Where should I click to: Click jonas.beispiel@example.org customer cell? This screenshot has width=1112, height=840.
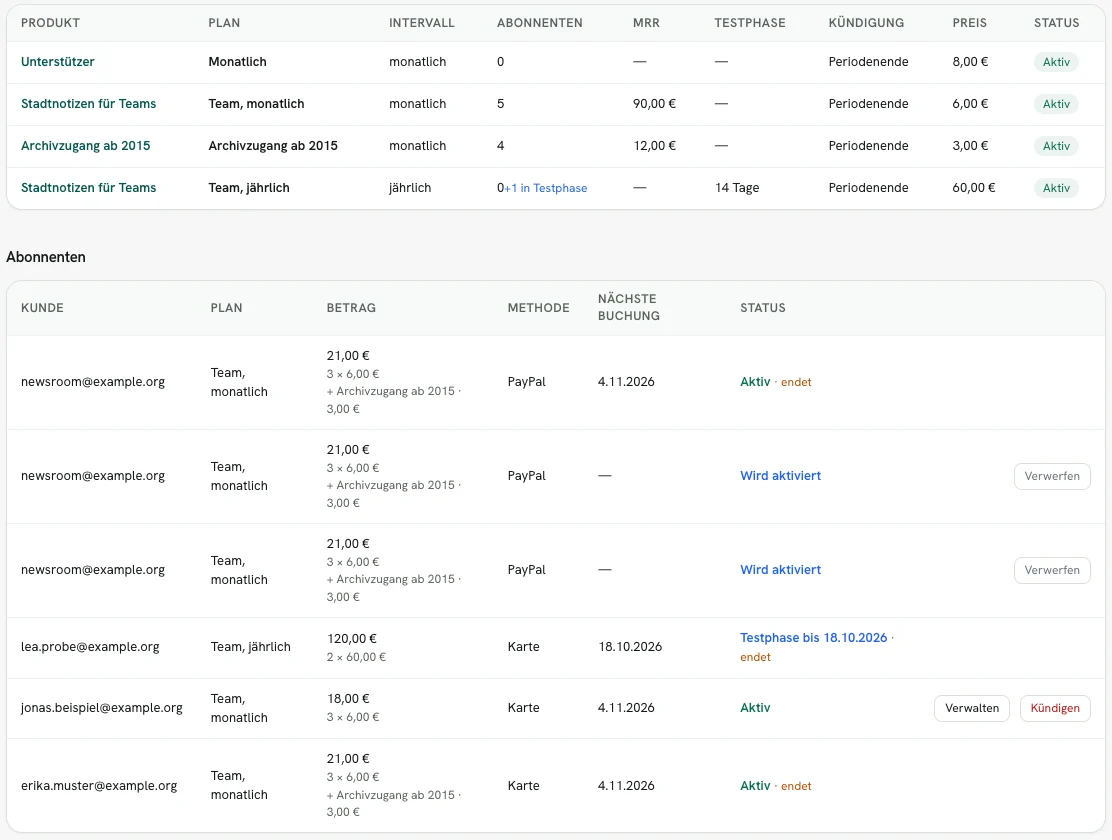click(x=101, y=707)
